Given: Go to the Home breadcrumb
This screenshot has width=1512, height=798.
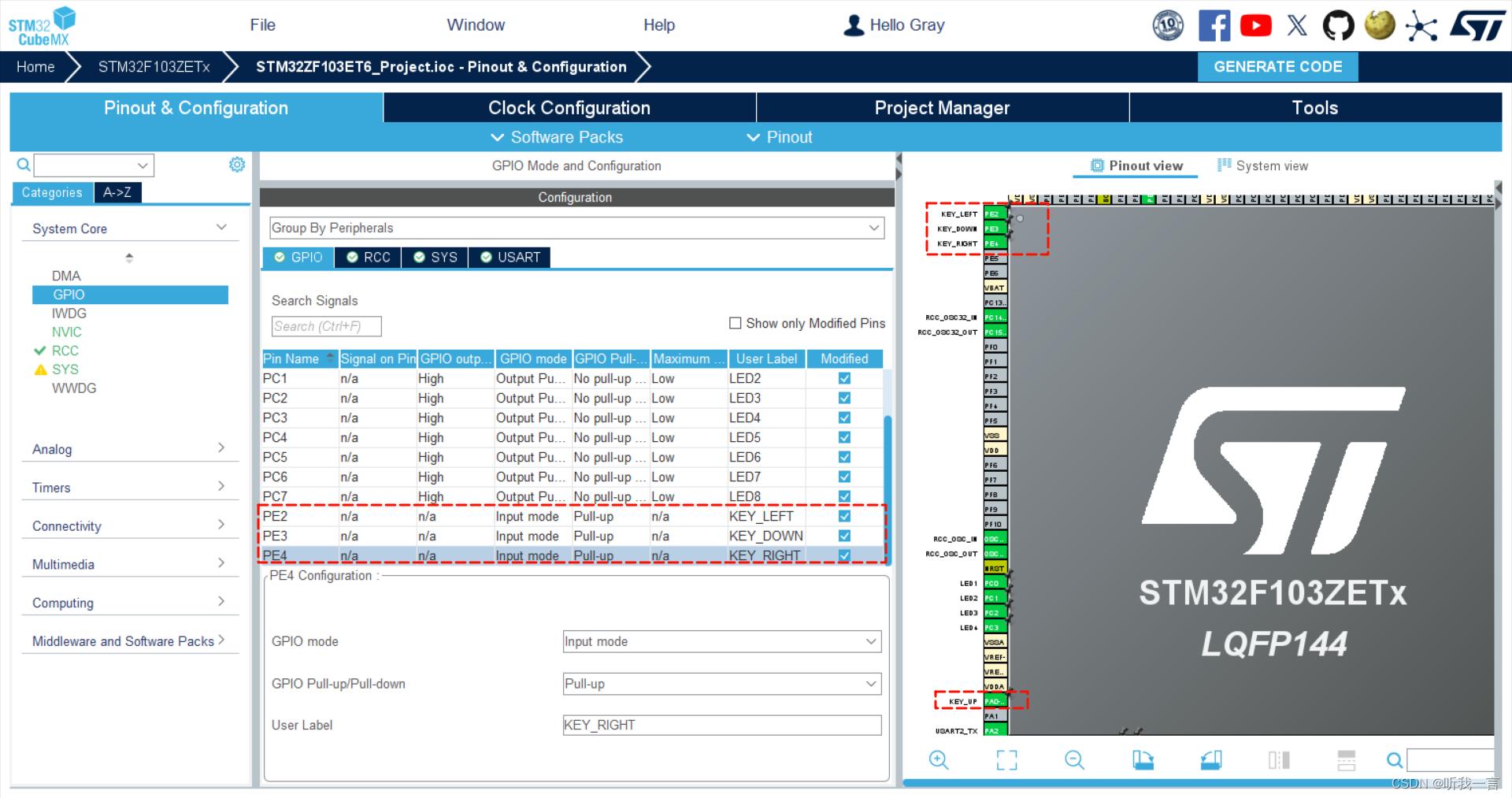Looking at the screenshot, I should [x=35, y=67].
